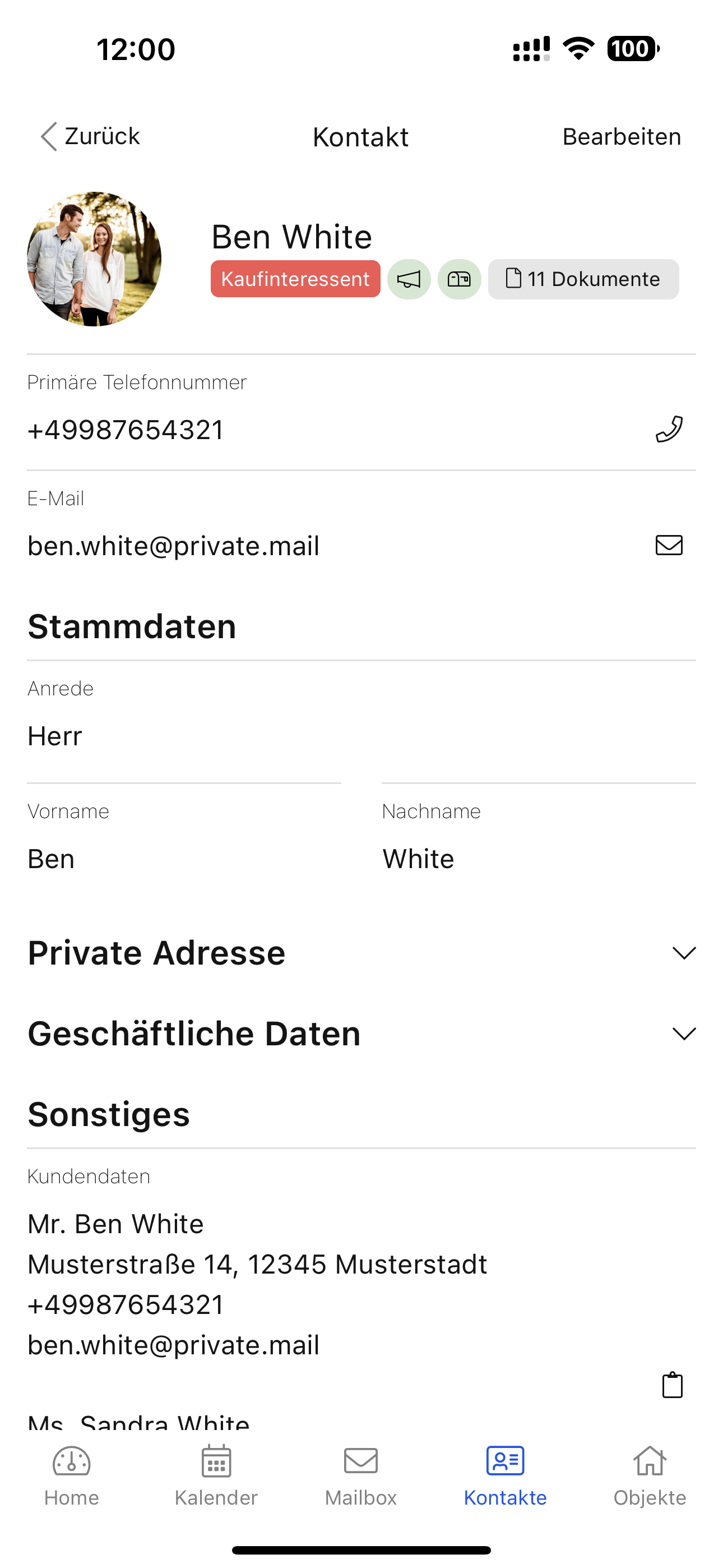Image resolution: width=723 pixels, height=1568 pixels.
Task: Tap the phone call icon
Action: click(669, 429)
